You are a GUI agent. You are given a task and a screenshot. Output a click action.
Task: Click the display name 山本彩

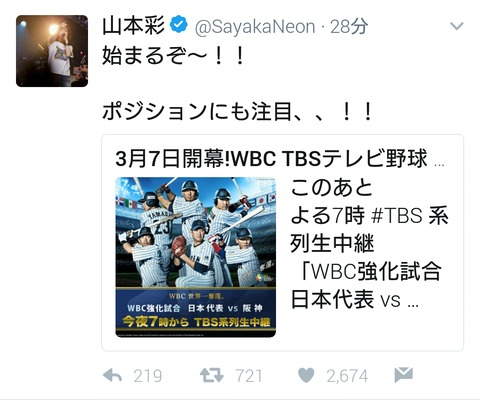click(x=134, y=25)
